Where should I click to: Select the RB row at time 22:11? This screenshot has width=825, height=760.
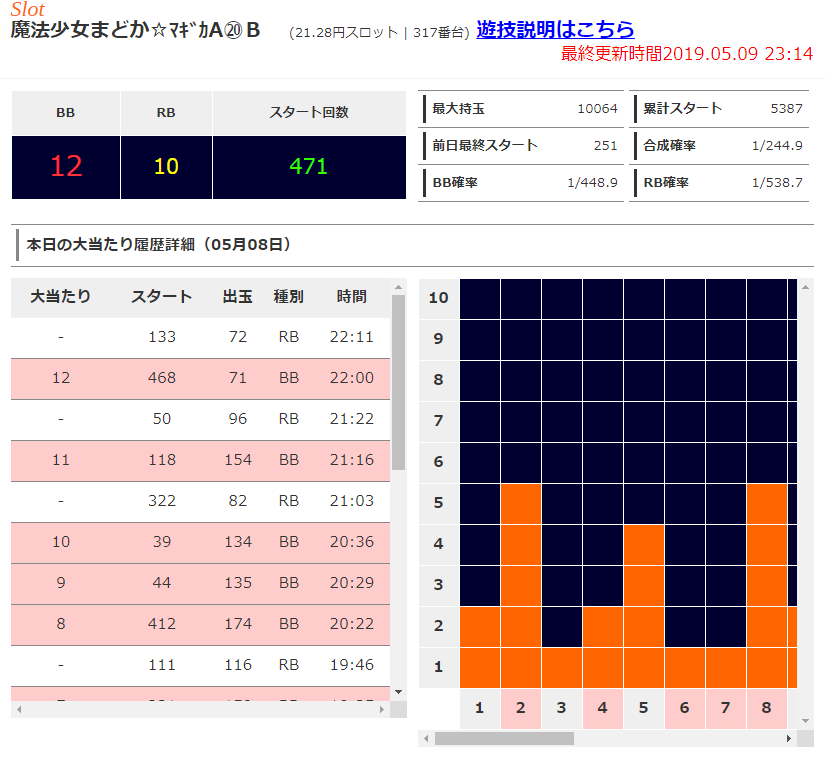pyautogui.click(x=200, y=337)
